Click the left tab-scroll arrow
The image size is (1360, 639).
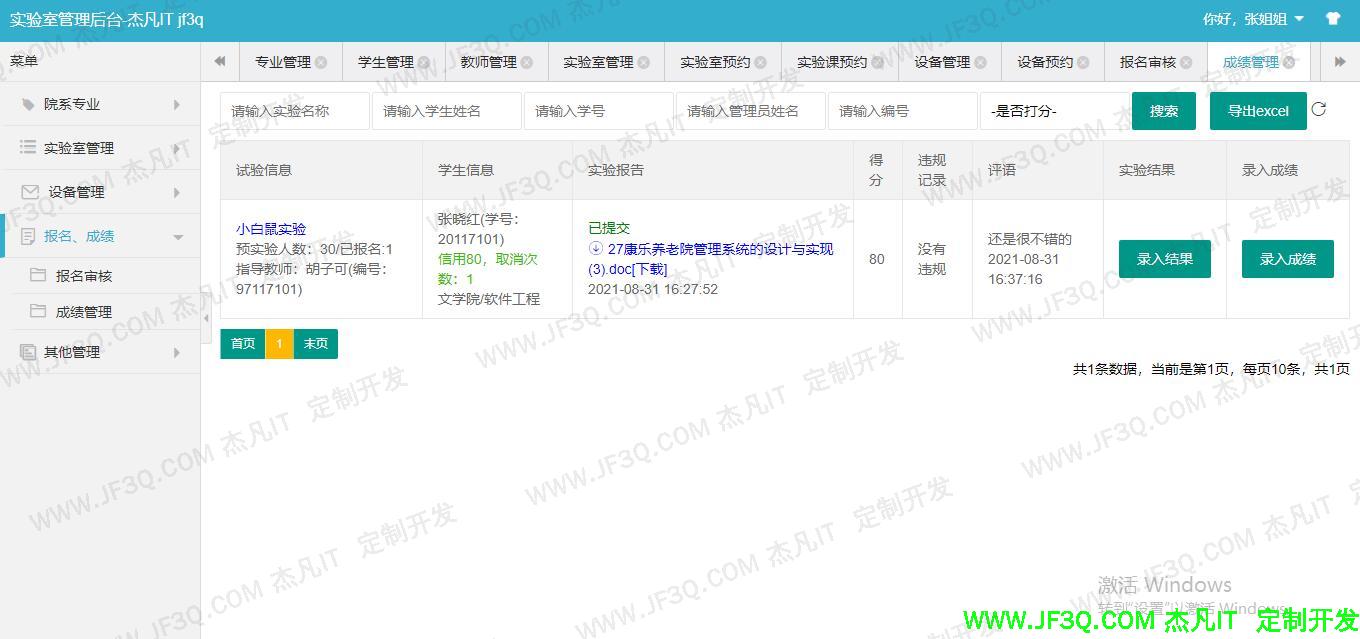click(x=220, y=61)
